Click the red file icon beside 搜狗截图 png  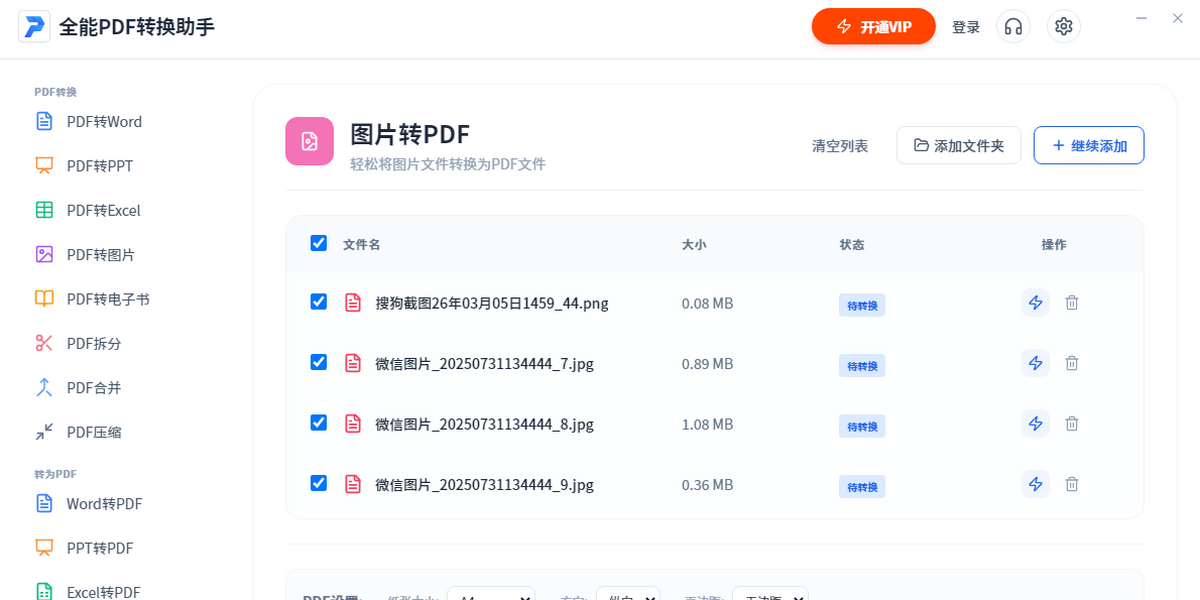point(353,302)
